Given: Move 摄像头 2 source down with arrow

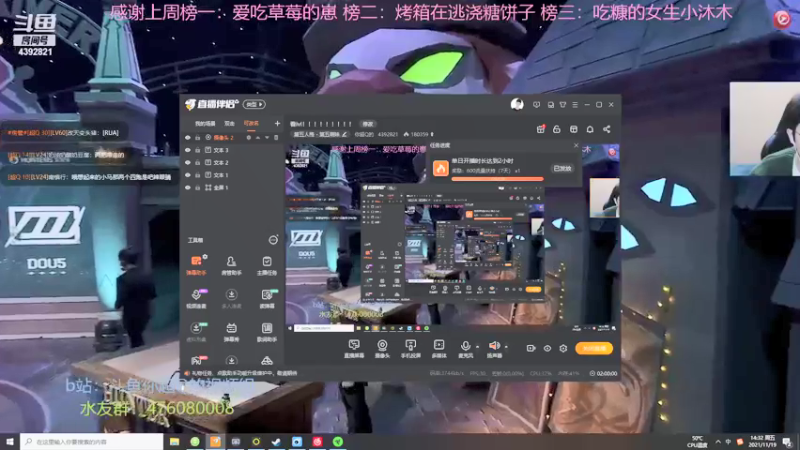Looking at the screenshot, I should pos(267,138).
